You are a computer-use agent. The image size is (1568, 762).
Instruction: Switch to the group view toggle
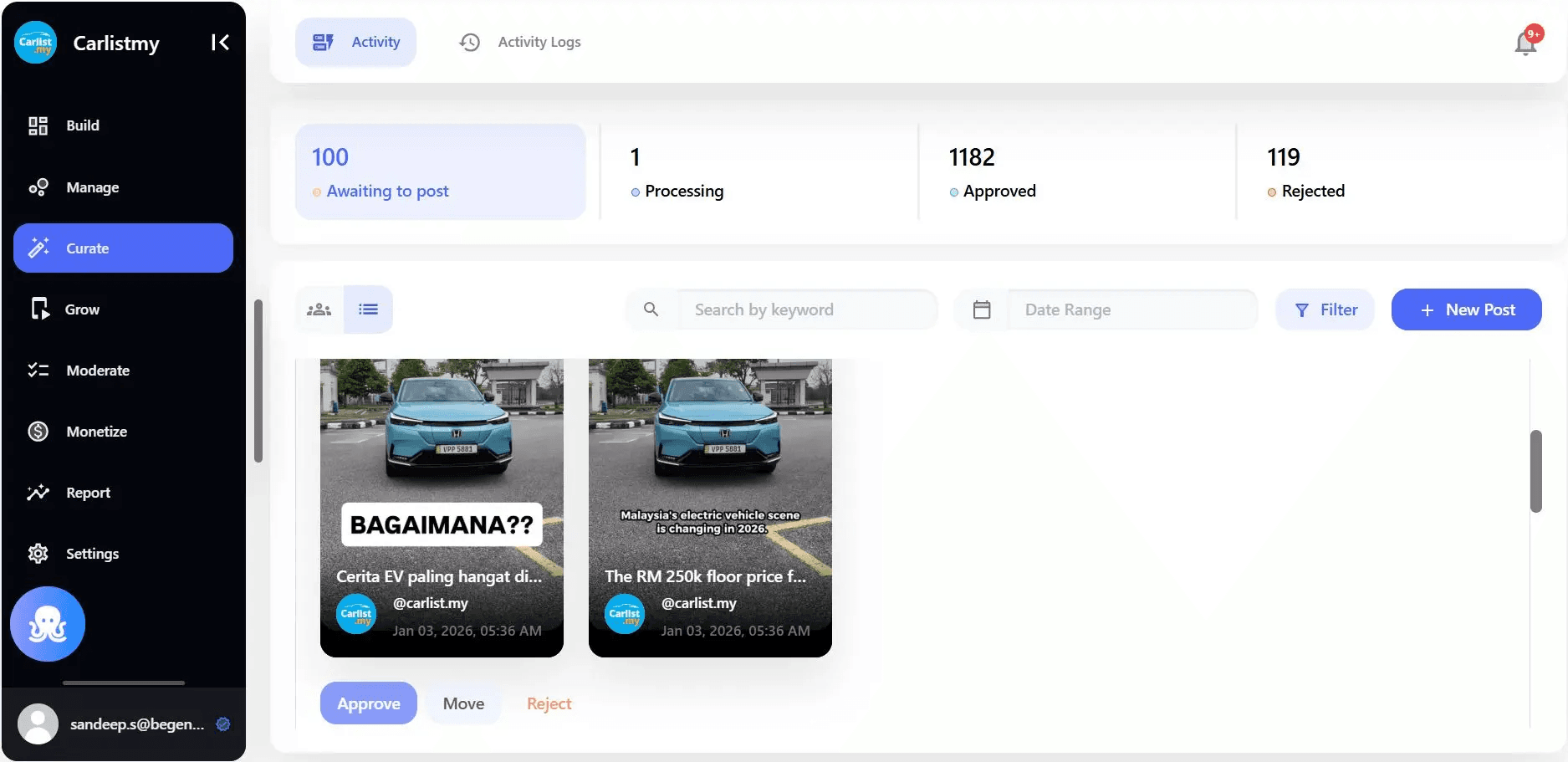click(x=319, y=309)
